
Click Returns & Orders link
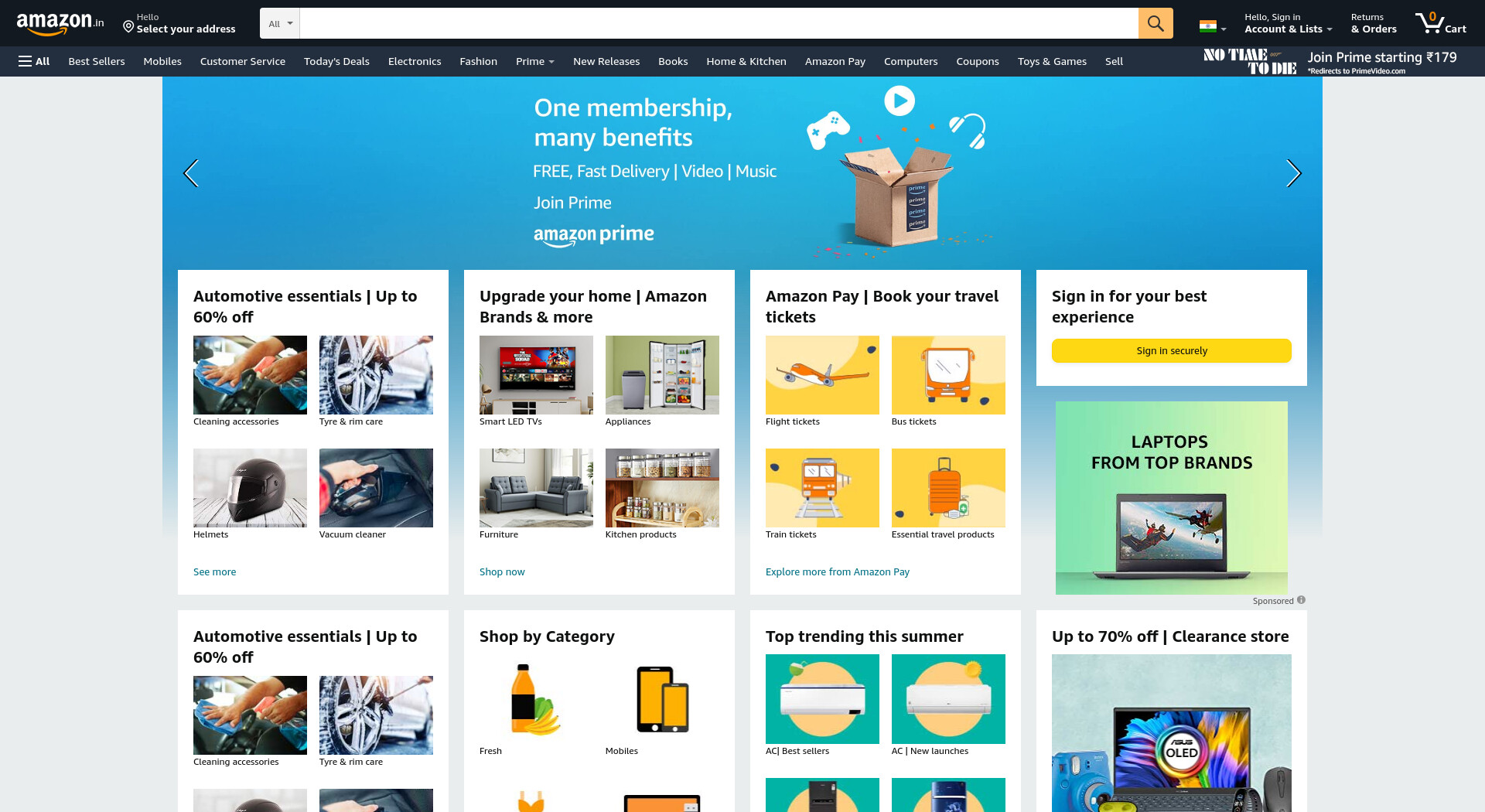coord(1374,23)
